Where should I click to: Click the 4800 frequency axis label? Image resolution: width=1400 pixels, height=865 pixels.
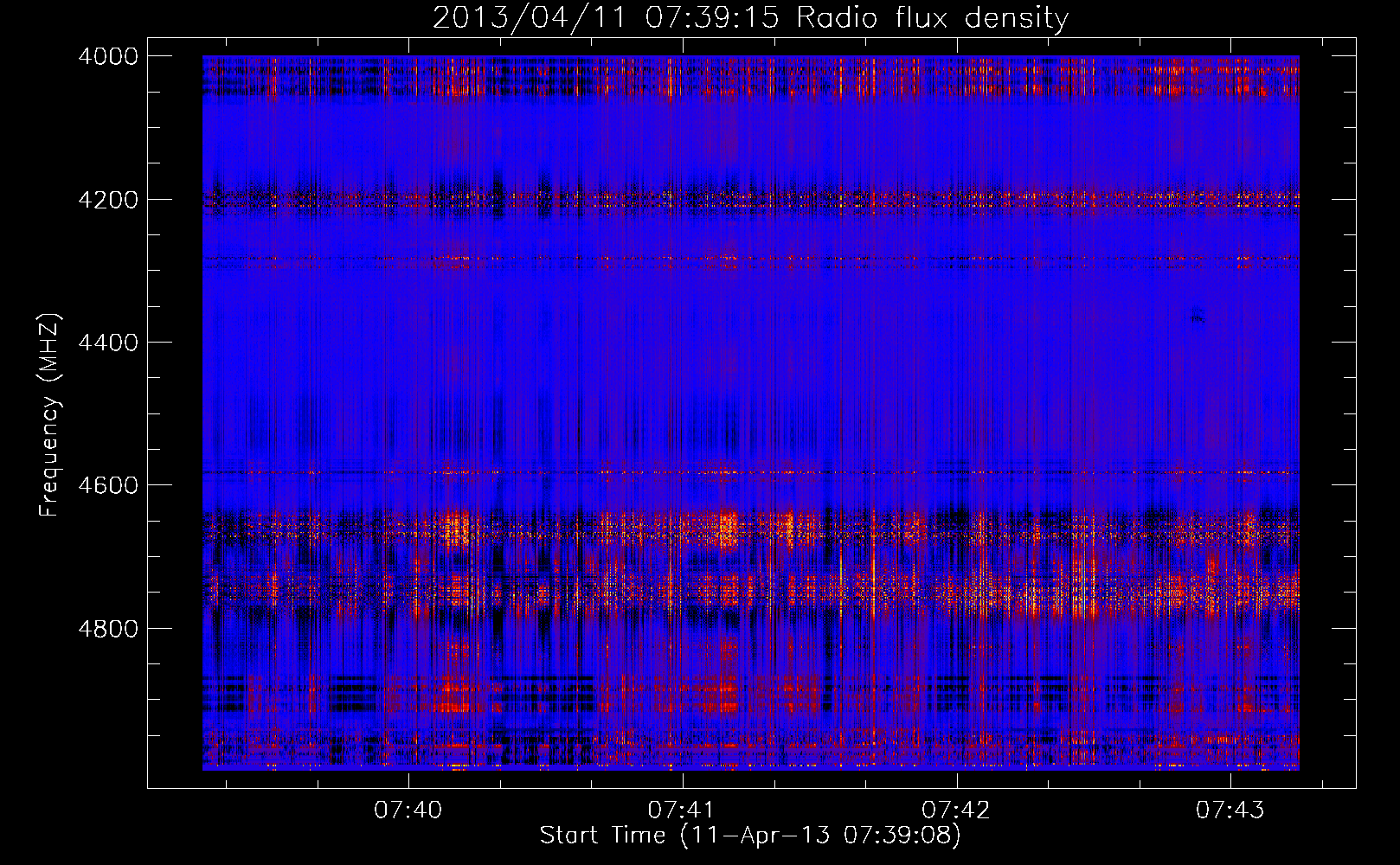tap(108, 628)
